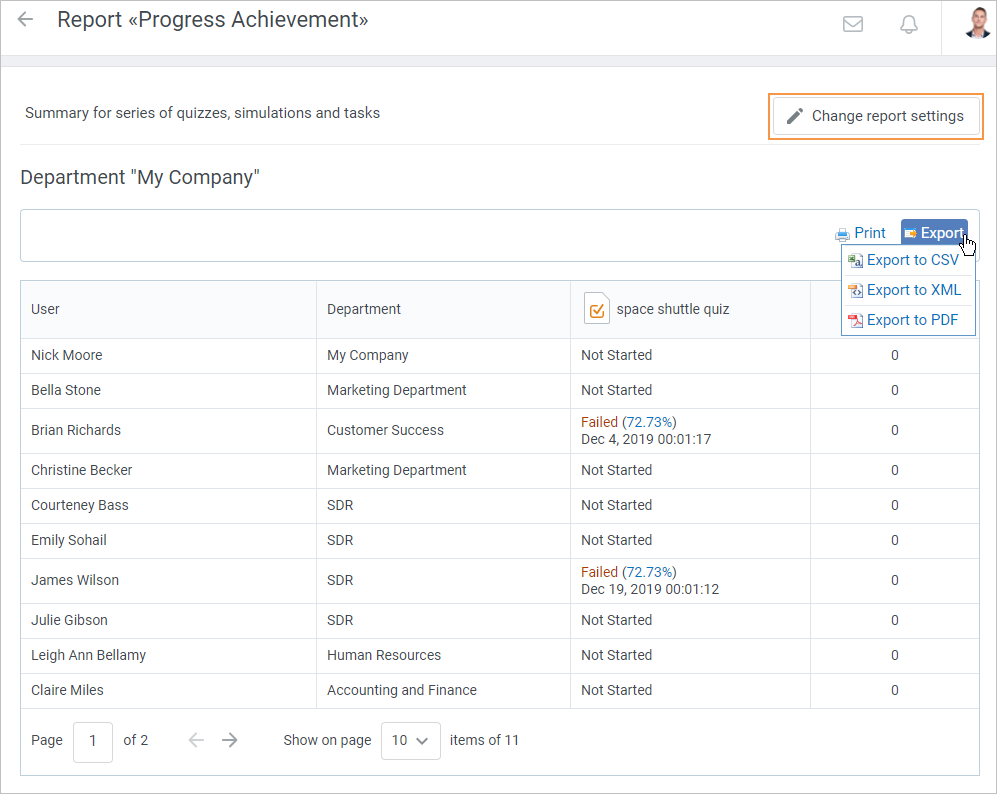Click the user profile avatar
Image resolution: width=997 pixels, height=794 pixels.
click(977, 23)
